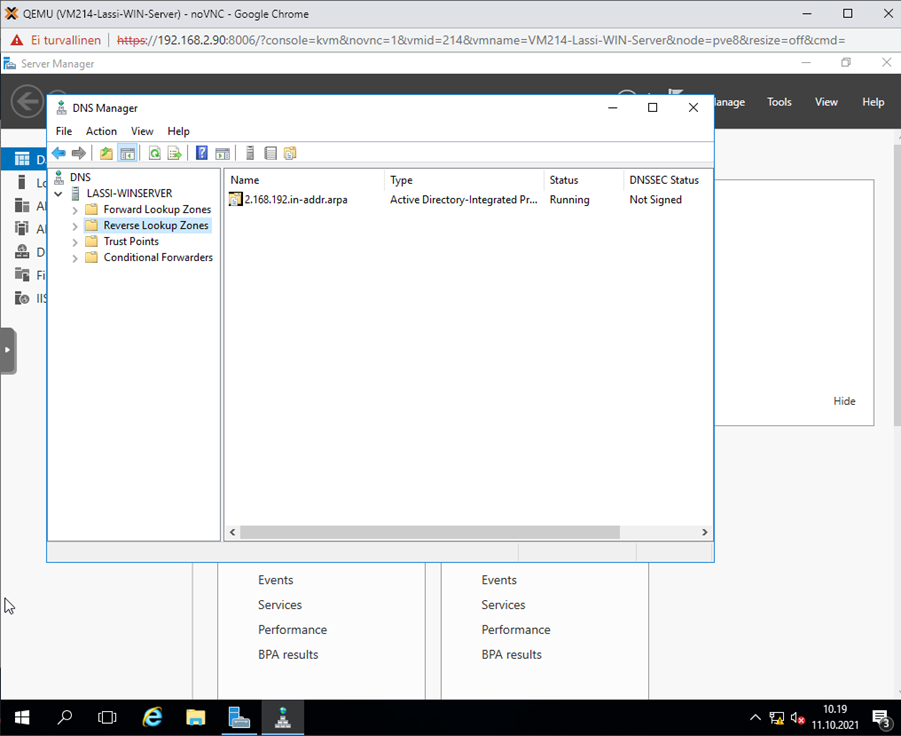The height and width of the screenshot is (736, 901).
Task: Open the Help menu in DNS Manager
Action: point(178,131)
